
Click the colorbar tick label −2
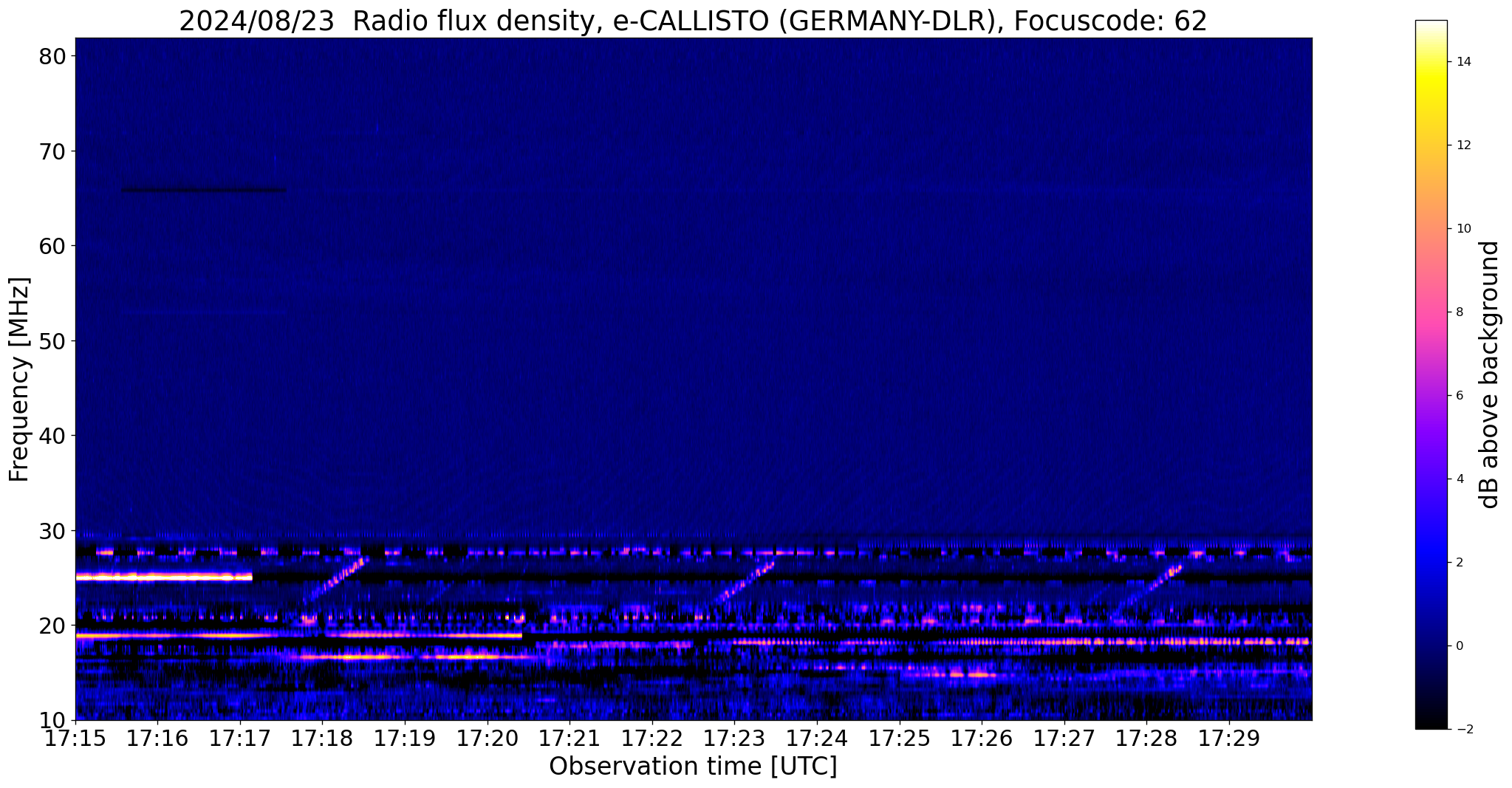pos(1464,730)
